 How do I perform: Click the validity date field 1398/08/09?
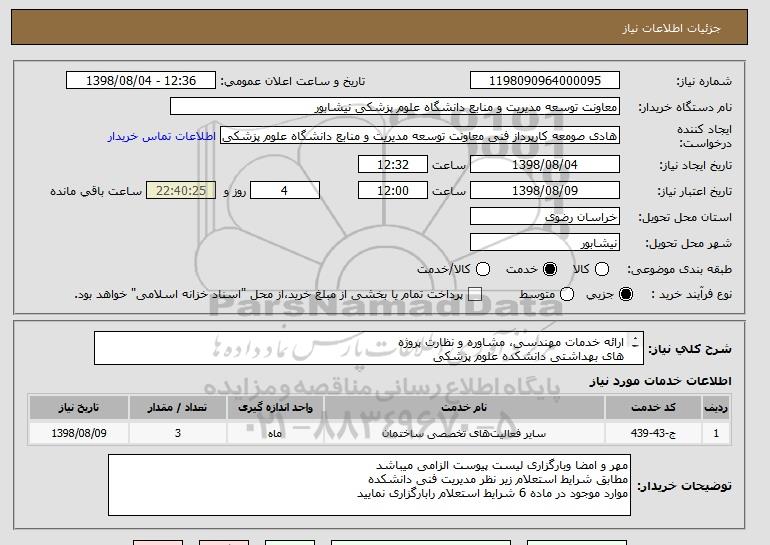545,191
